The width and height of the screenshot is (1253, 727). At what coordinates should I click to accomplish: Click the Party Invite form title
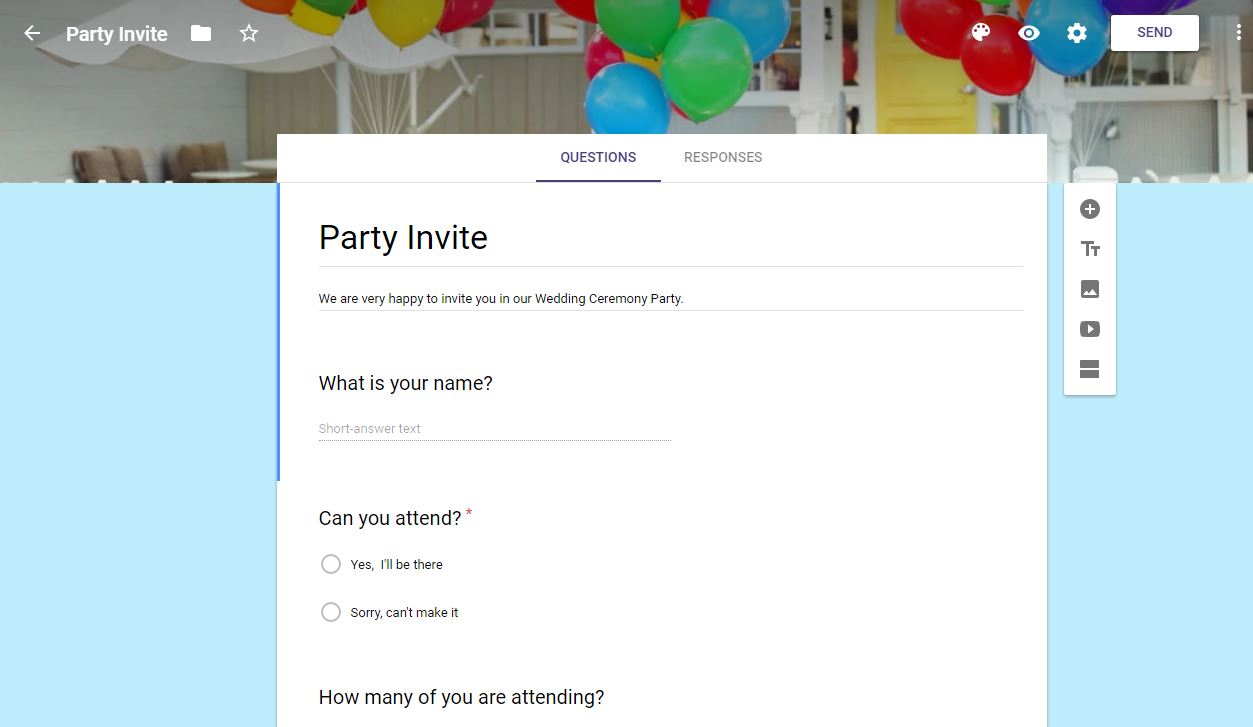(403, 238)
